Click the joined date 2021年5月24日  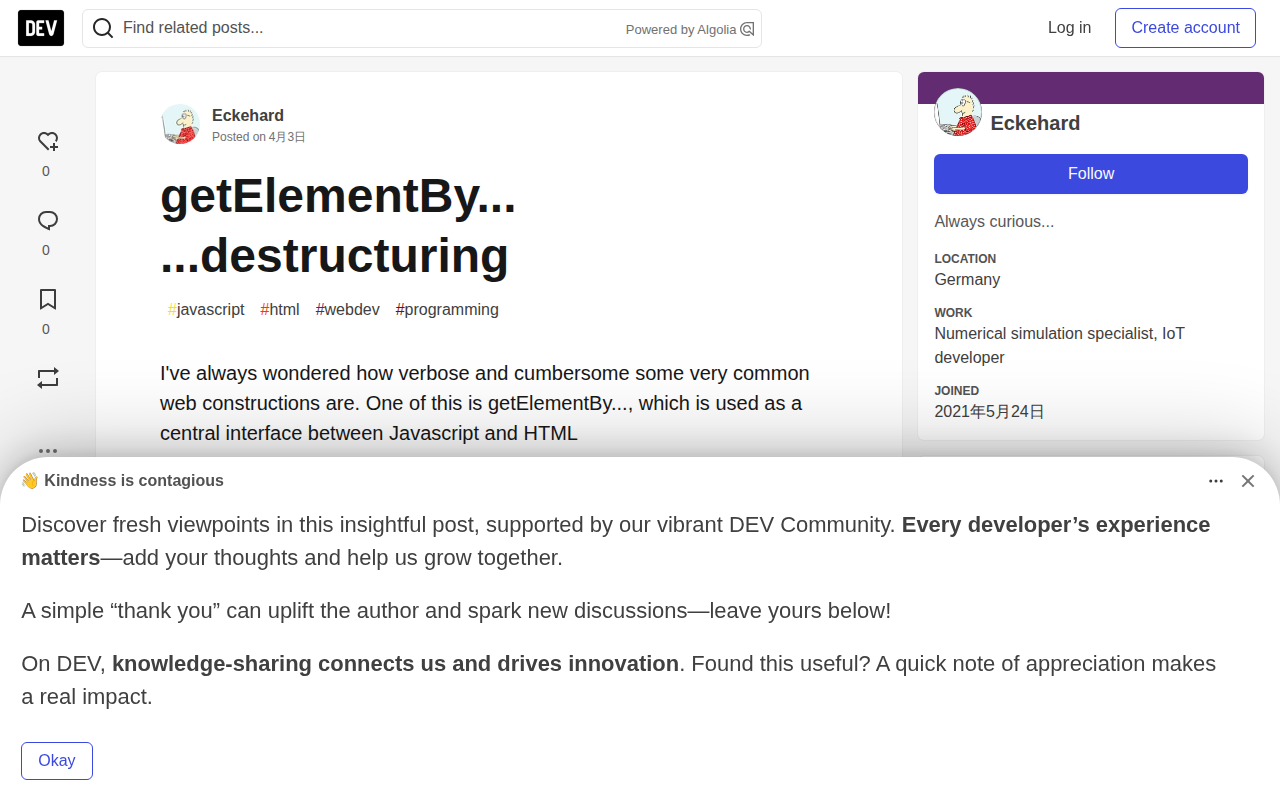coord(989,412)
